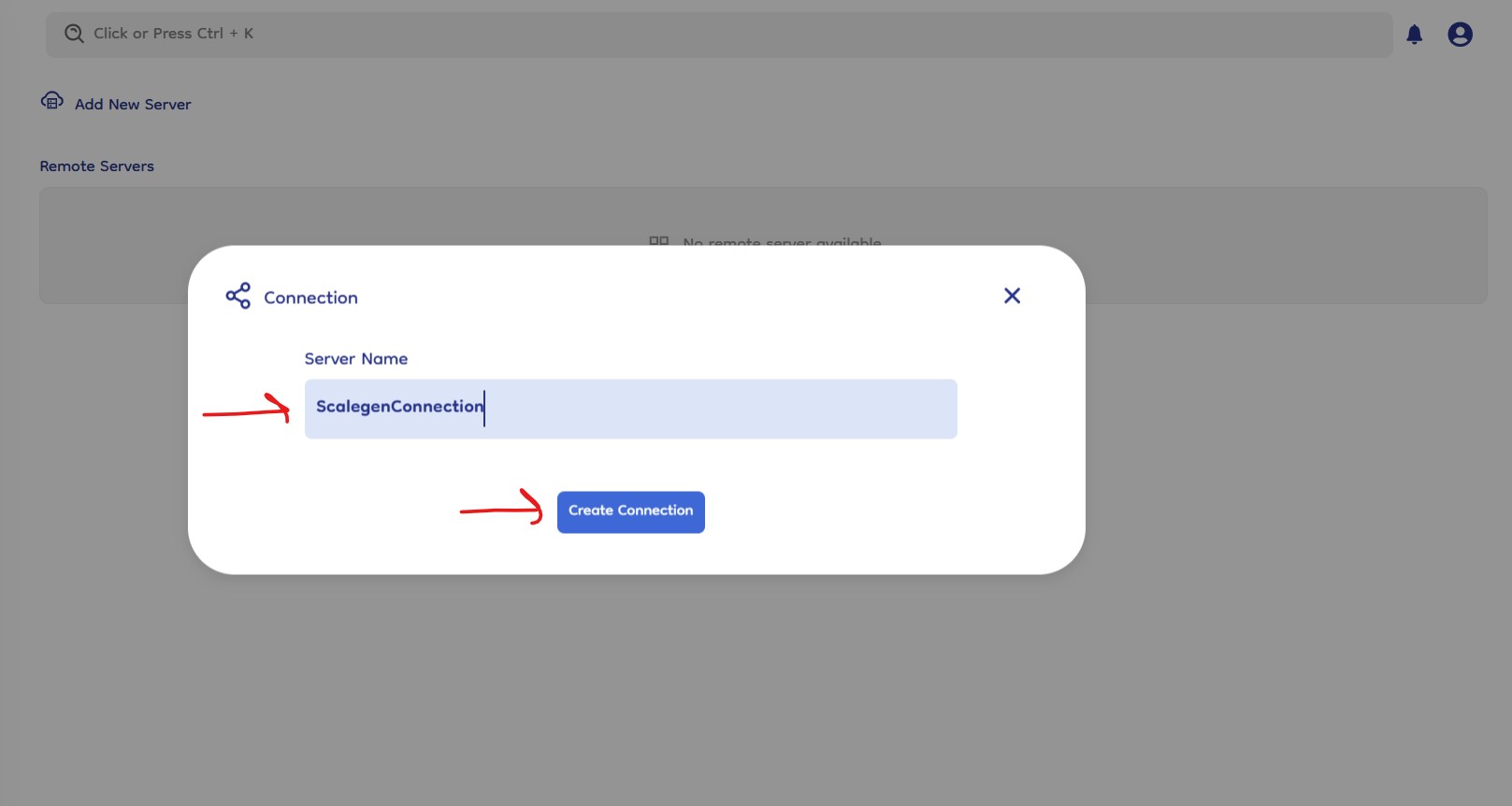Image resolution: width=1512 pixels, height=806 pixels.
Task: Open the user profile avatar
Action: pyautogui.click(x=1460, y=35)
